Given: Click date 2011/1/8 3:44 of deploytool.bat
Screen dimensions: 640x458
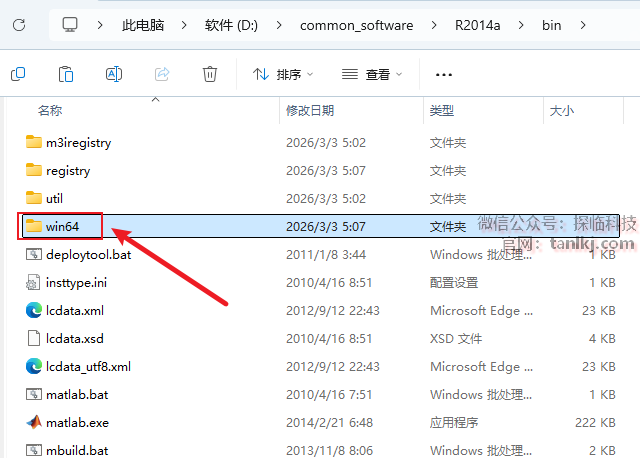Looking at the screenshot, I should [x=326, y=255].
